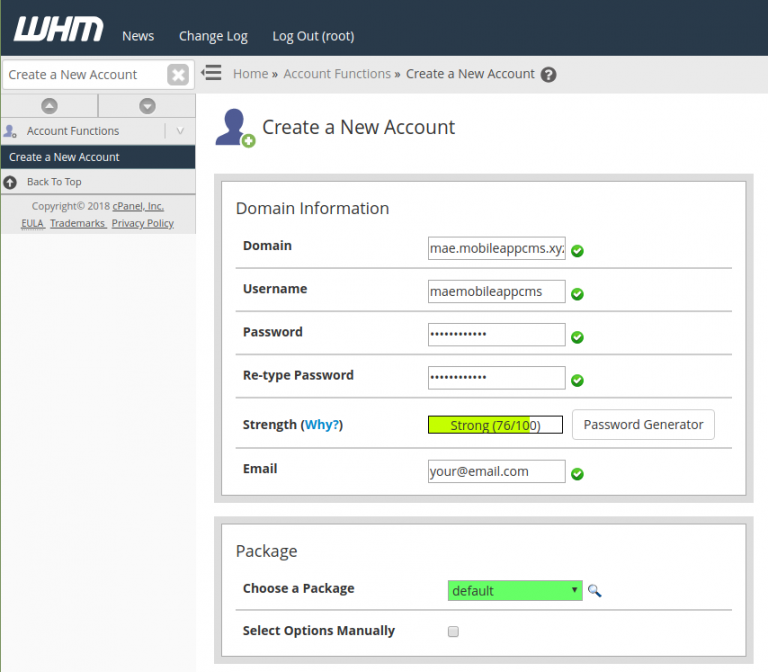The height and width of the screenshot is (672, 768).
Task: Click the Why? strength link
Action: pyautogui.click(x=323, y=425)
